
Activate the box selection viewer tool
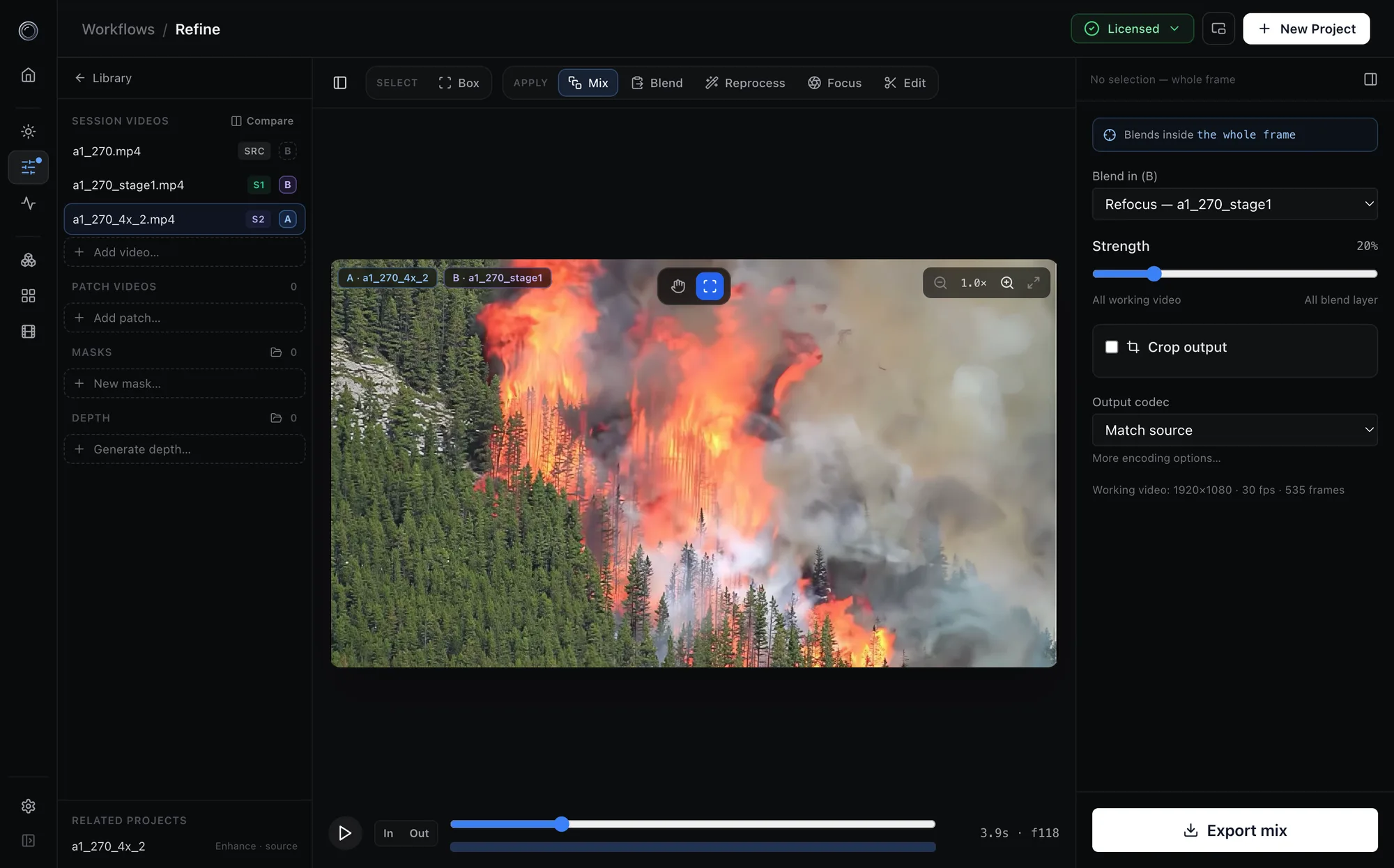point(710,286)
